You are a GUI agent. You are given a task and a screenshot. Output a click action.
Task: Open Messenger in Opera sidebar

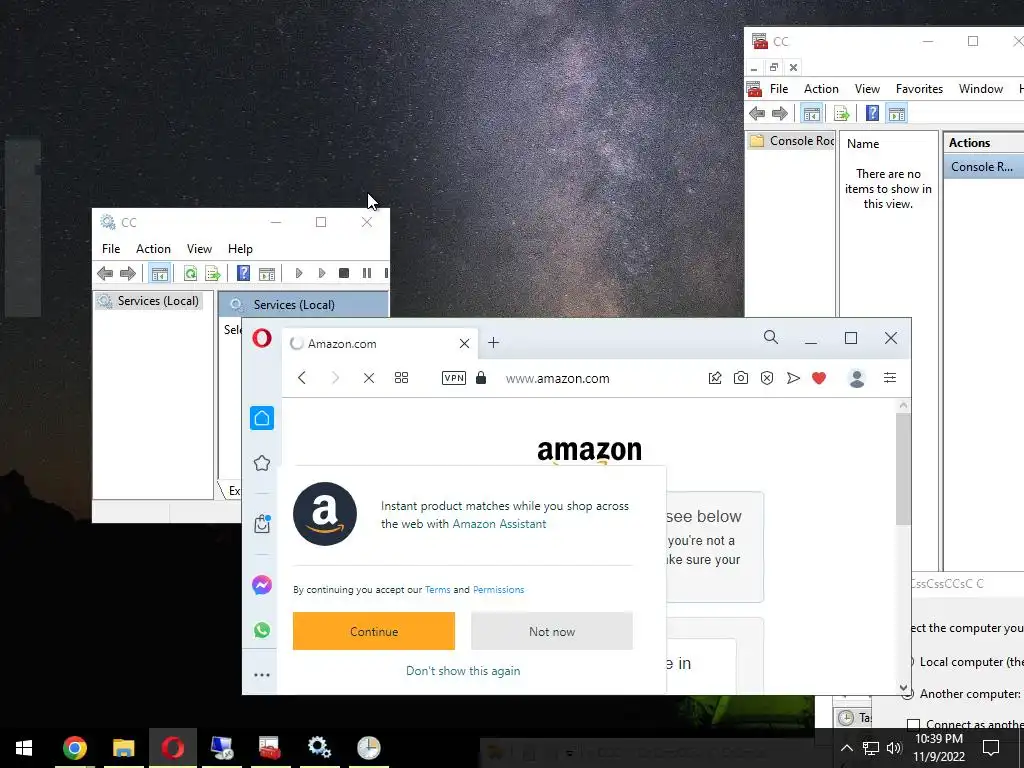point(262,585)
